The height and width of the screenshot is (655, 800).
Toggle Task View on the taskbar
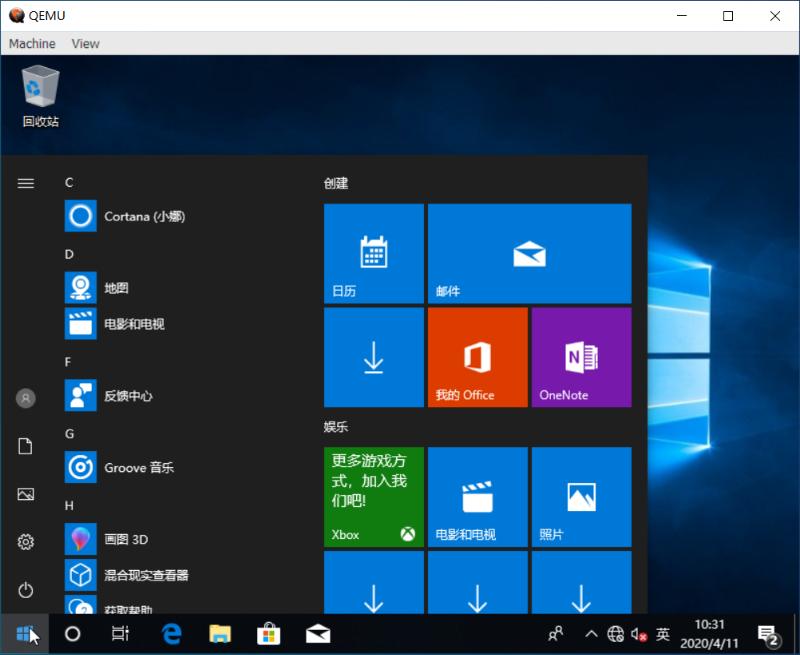[119, 633]
